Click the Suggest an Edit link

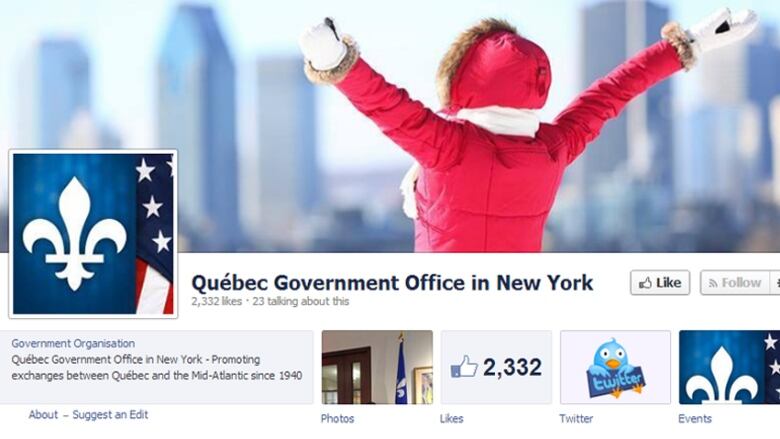pyautogui.click(x=110, y=415)
